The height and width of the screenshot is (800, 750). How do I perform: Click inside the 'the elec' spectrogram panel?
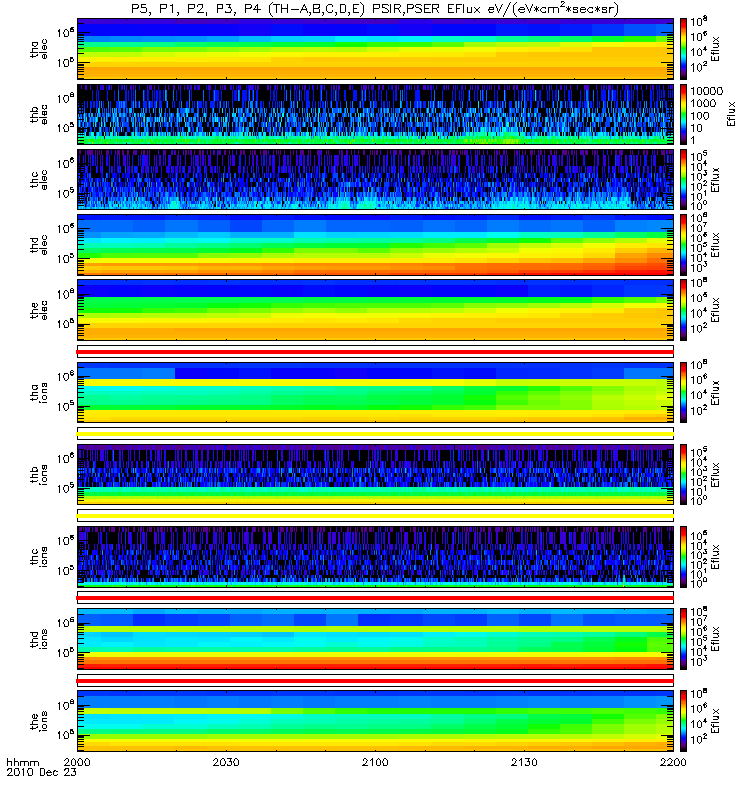coord(376,310)
